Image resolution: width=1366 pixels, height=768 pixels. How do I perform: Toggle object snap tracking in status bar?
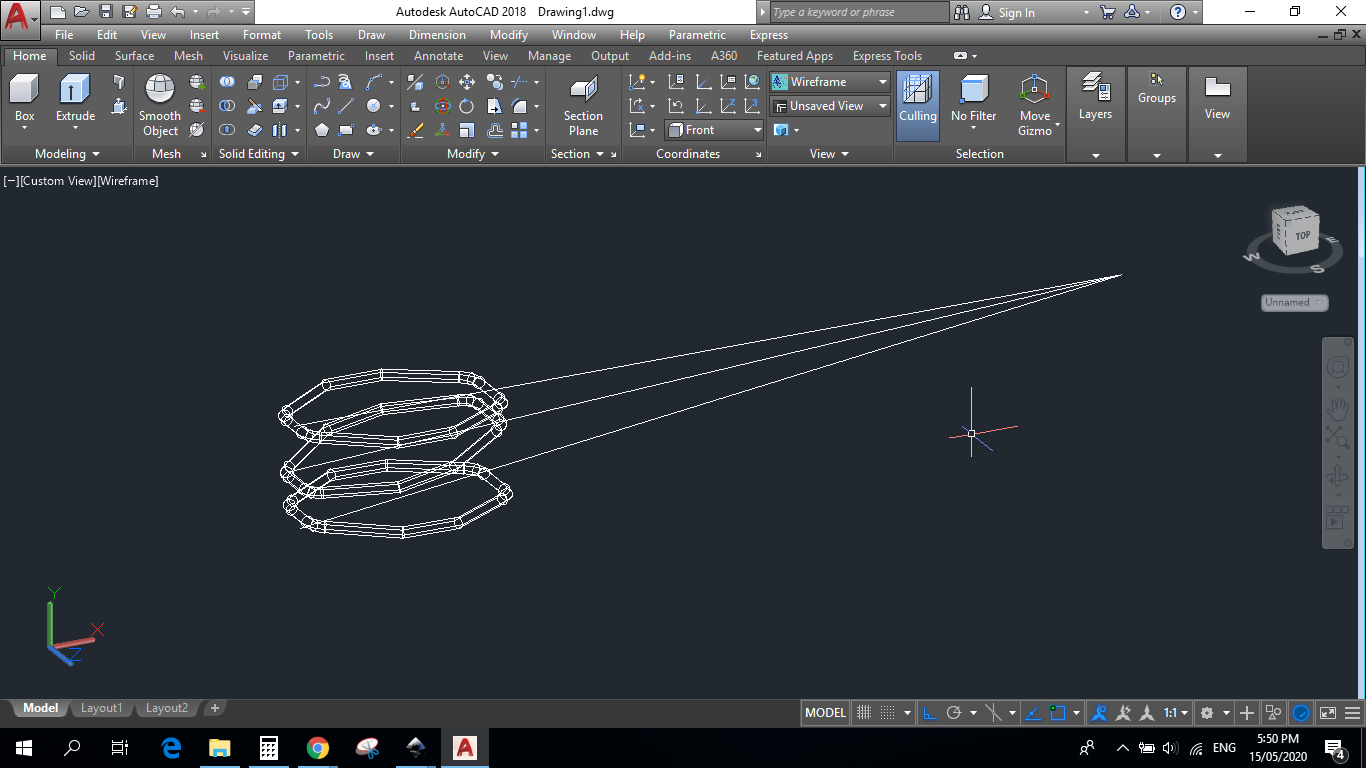click(1034, 713)
